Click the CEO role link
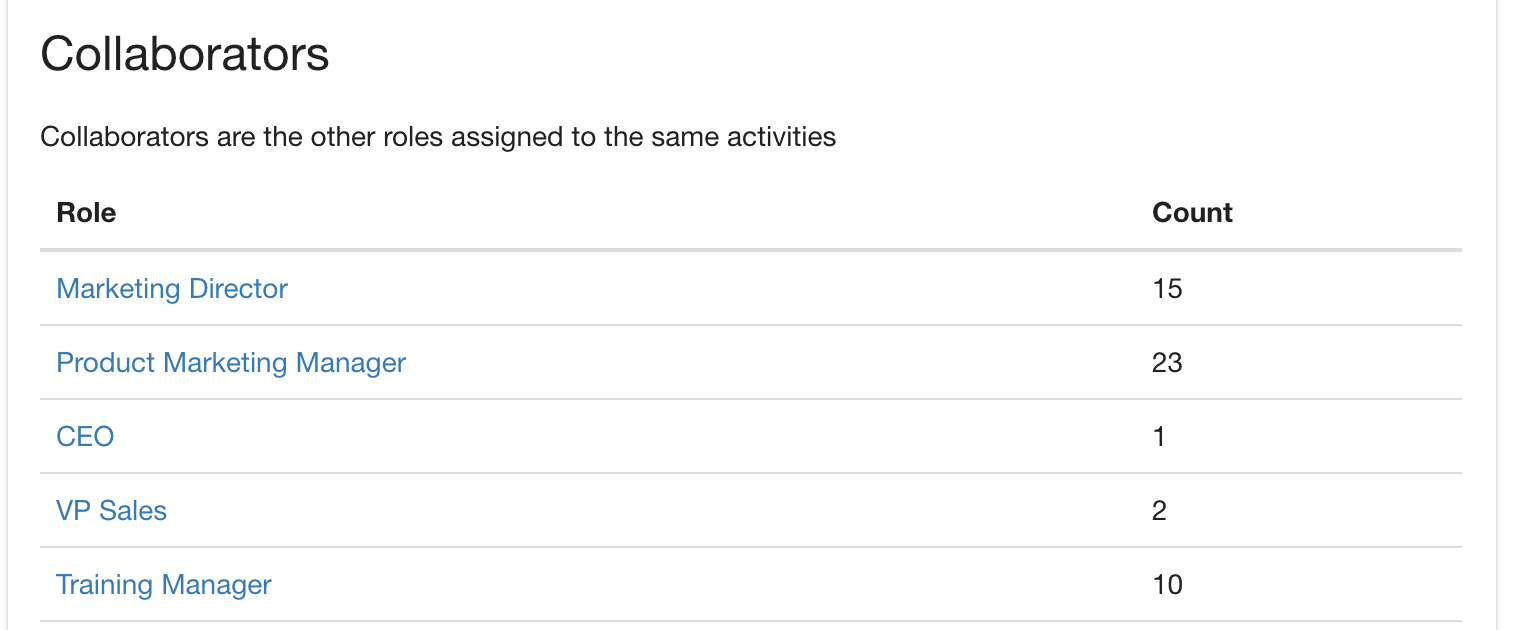This screenshot has height=630, width=1514. click(85, 437)
